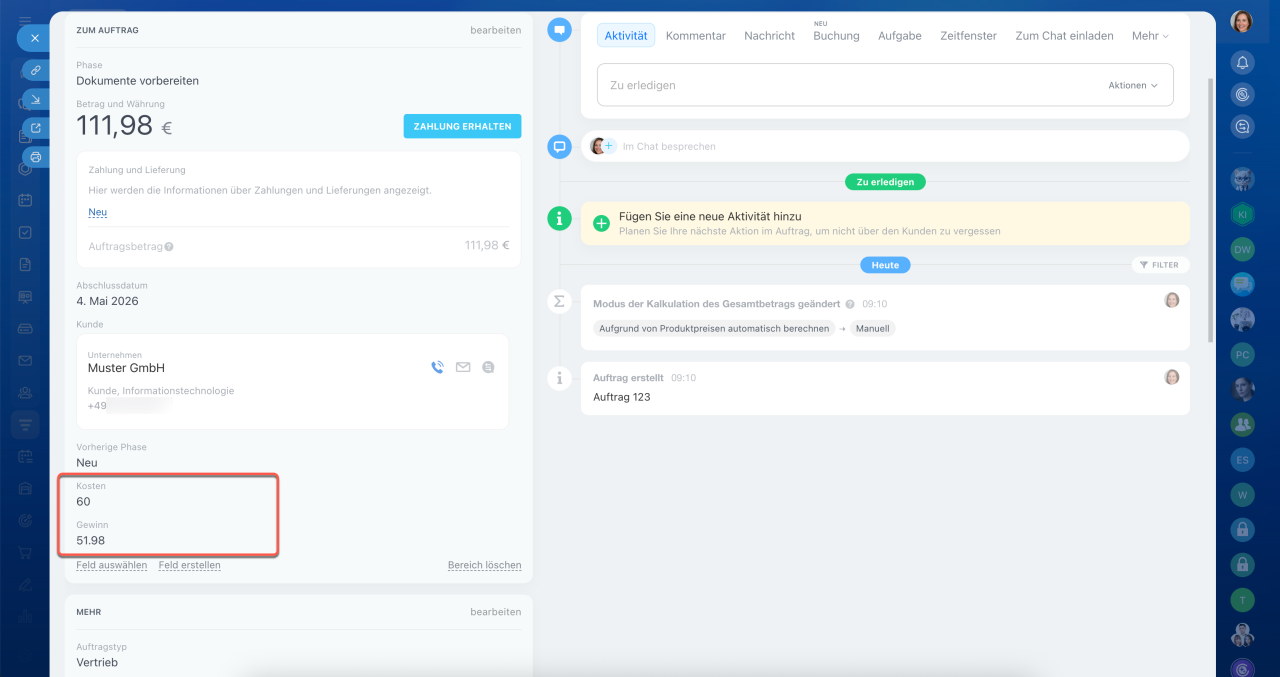Switch to the Kommentar tab
1280x677 pixels.
pyautogui.click(x=695, y=36)
